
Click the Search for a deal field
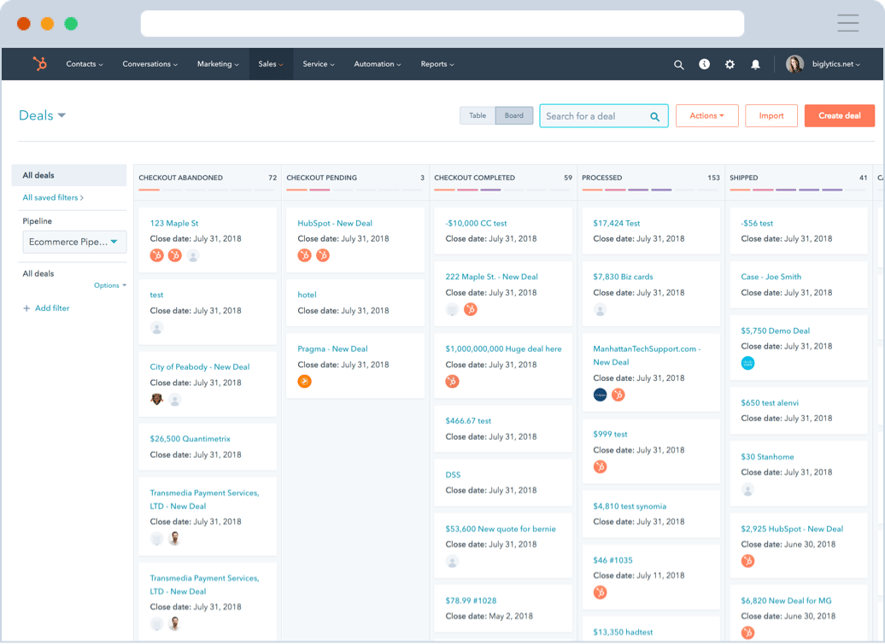point(604,116)
